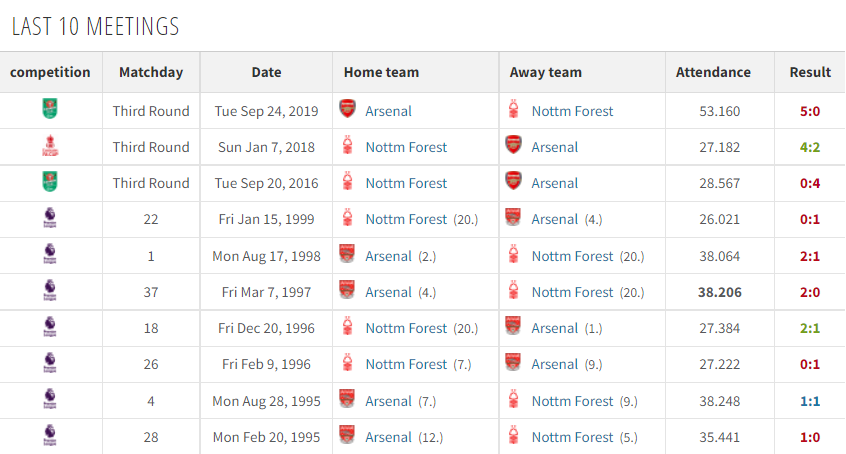Click the FA Cup icon for 2018 match
Viewport: 846px width, 454px height.
[x=50, y=146]
